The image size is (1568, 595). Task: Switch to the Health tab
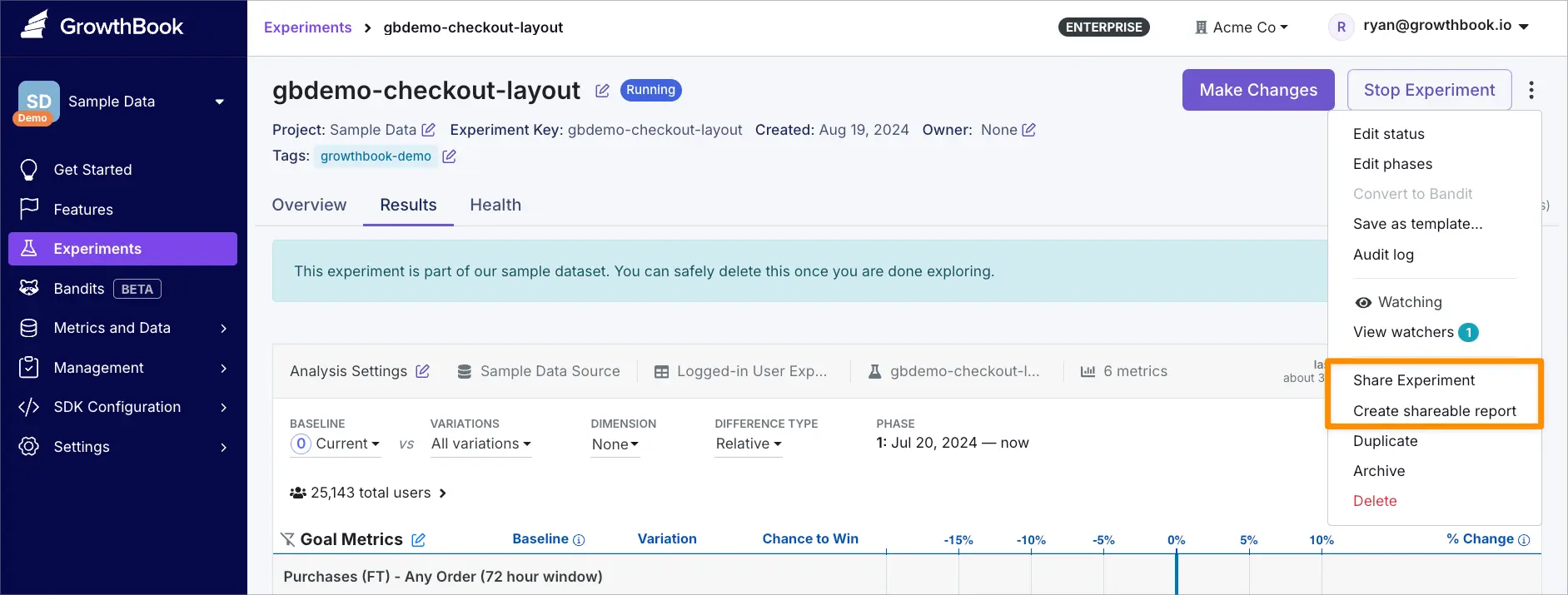[x=495, y=205]
